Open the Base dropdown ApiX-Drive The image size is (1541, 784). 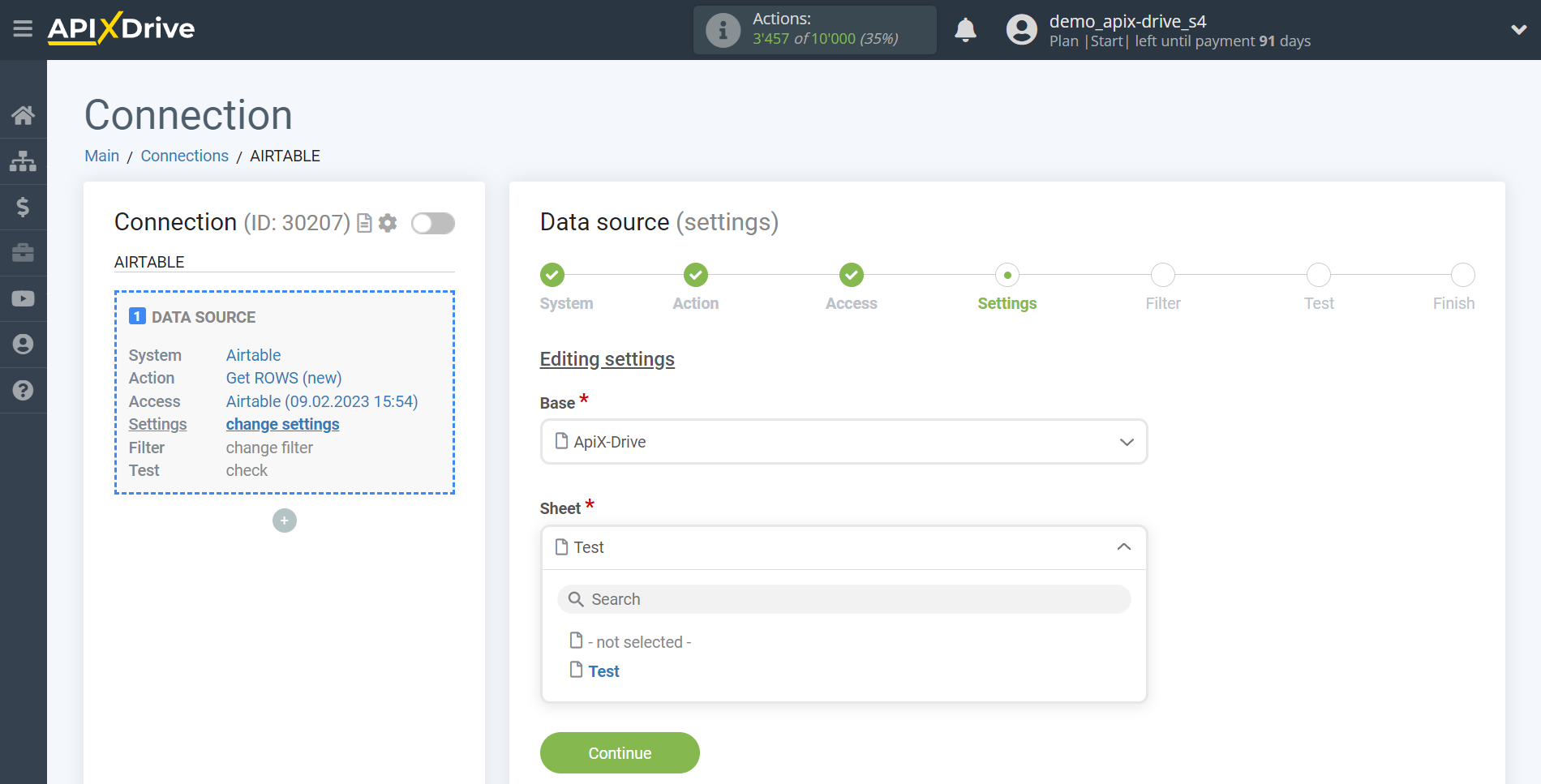pos(843,442)
